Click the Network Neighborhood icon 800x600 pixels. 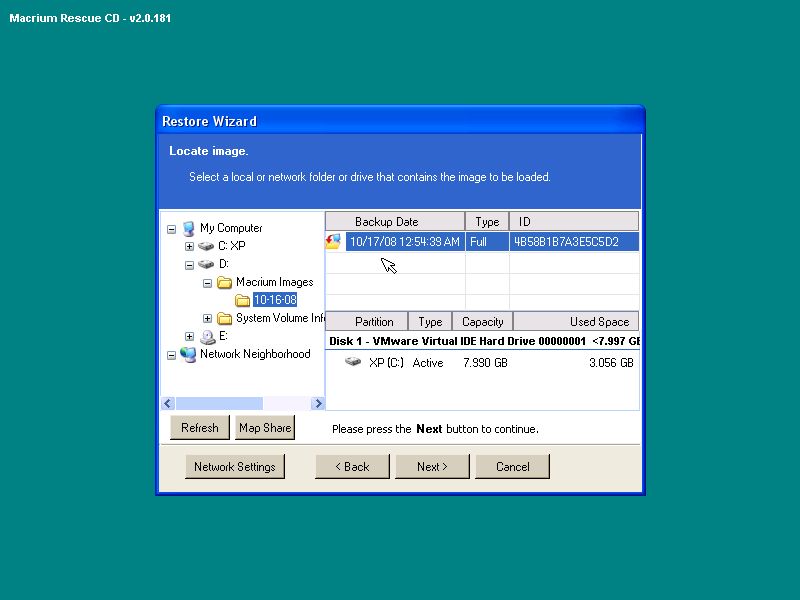point(188,354)
